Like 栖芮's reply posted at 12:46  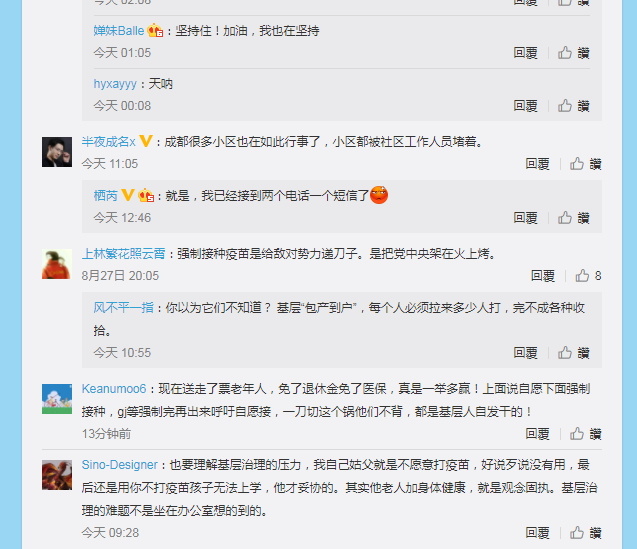[x=573, y=218]
